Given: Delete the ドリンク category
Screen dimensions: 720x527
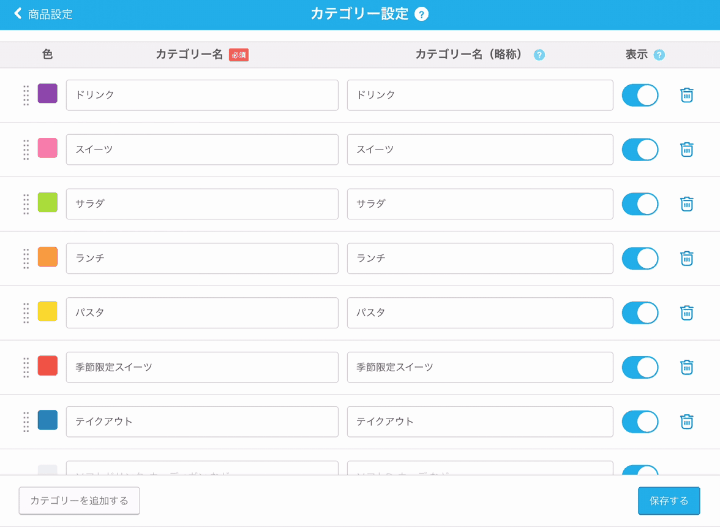Looking at the screenshot, I should pyautogui.click(x=686, y=95).
